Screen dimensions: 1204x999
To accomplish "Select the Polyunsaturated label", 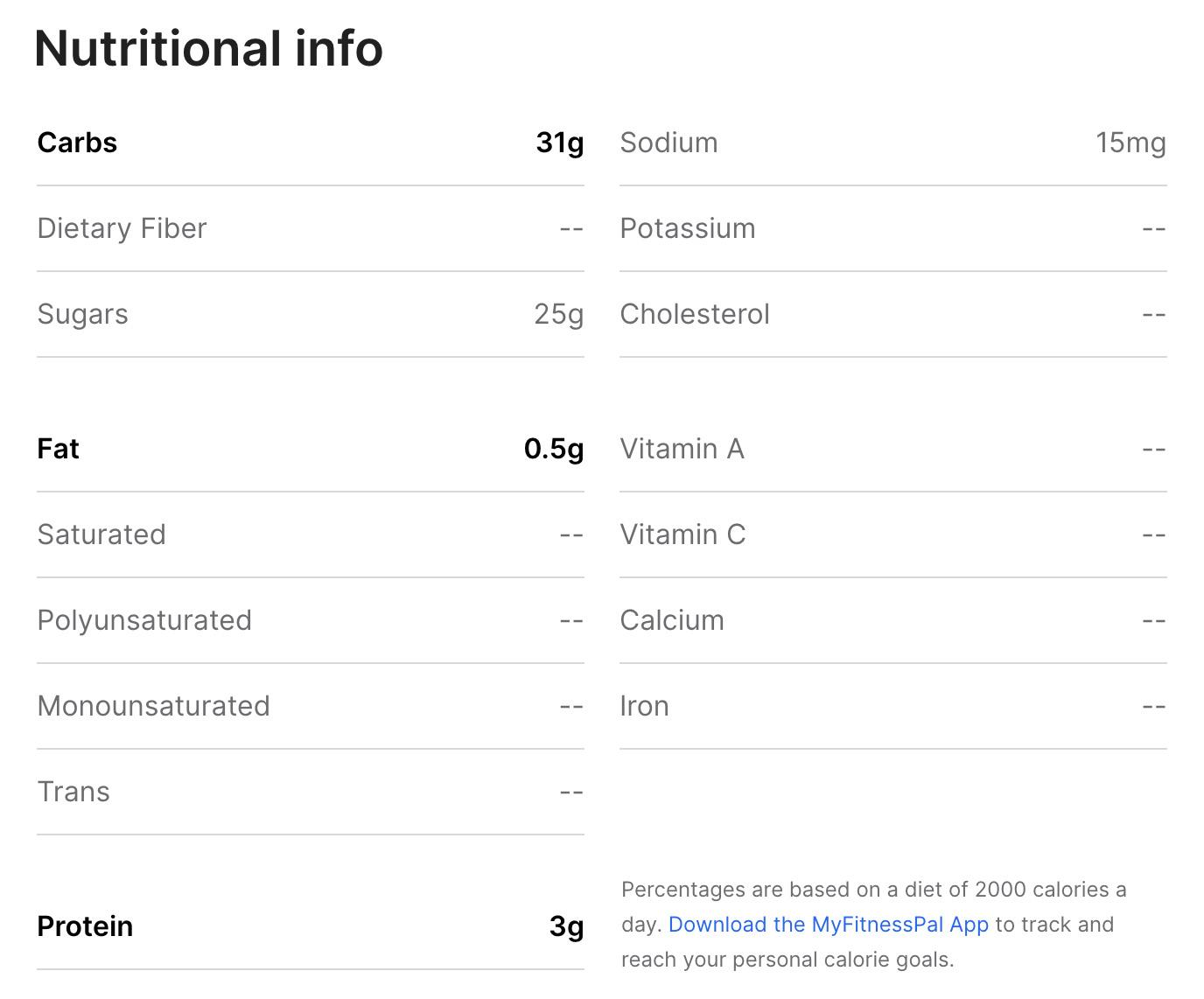I will point(144,620).
